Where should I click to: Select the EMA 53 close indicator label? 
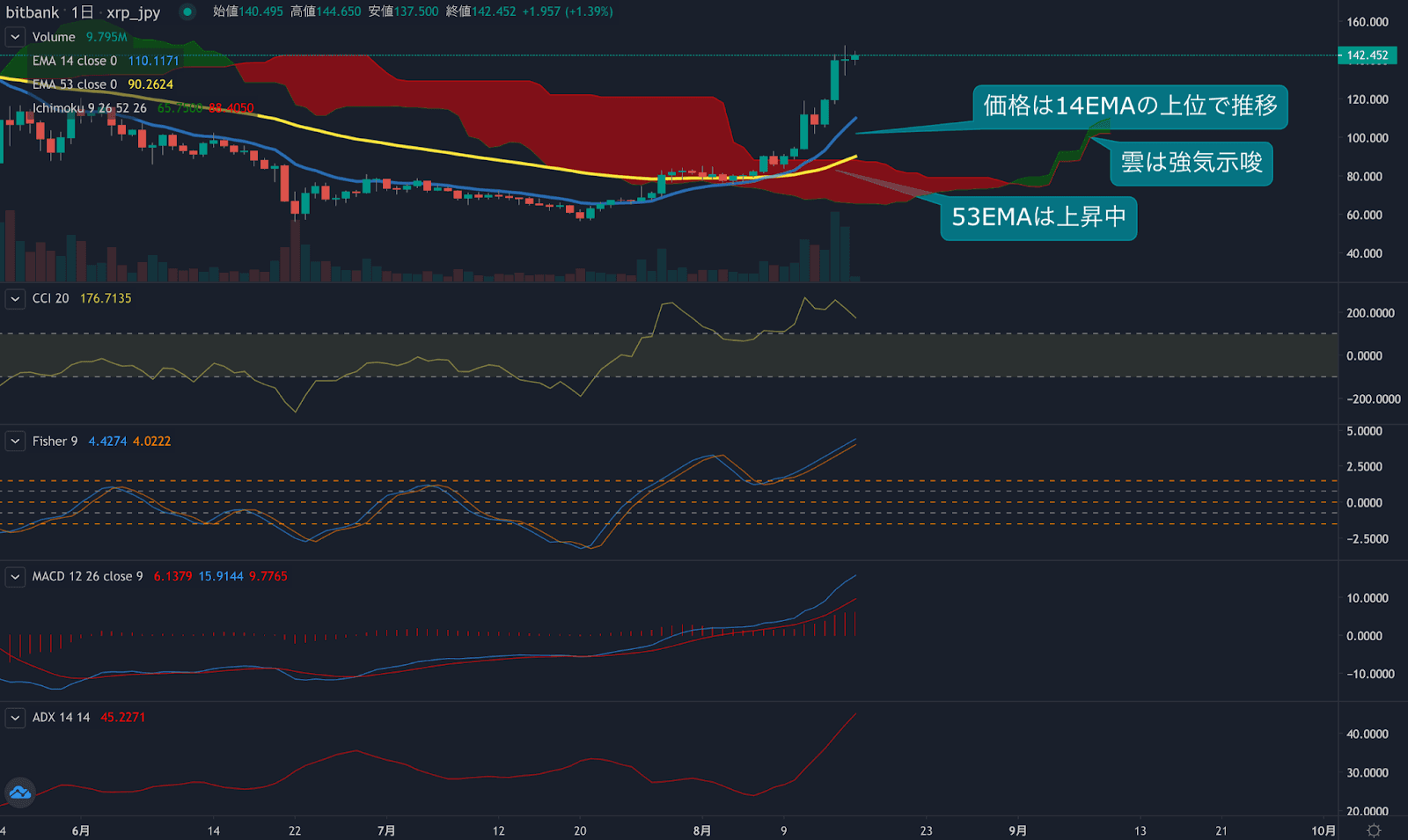(x=74, y=84)
